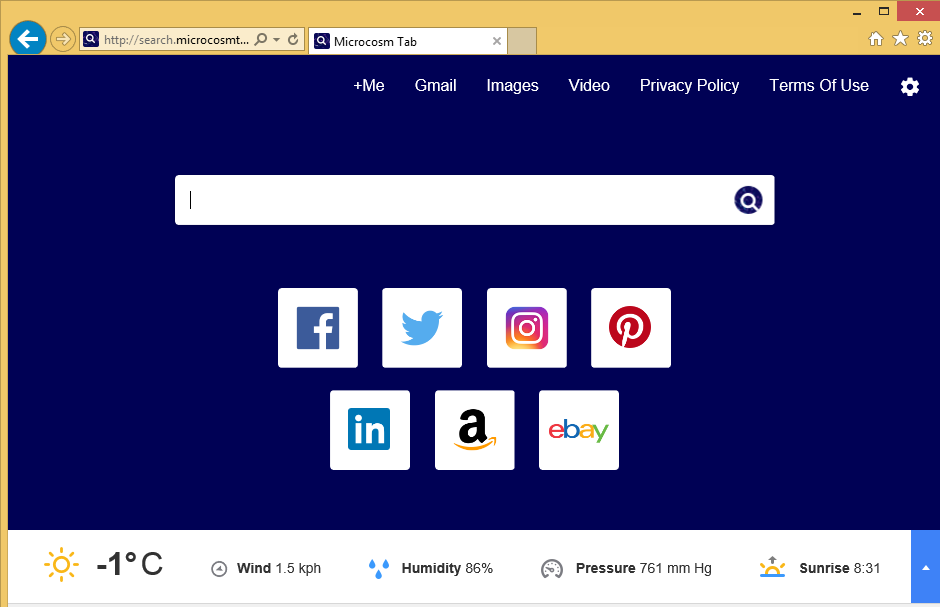Open page settings gear icon
The width and height of the screenshot is (940, 607).
(910, 87)
